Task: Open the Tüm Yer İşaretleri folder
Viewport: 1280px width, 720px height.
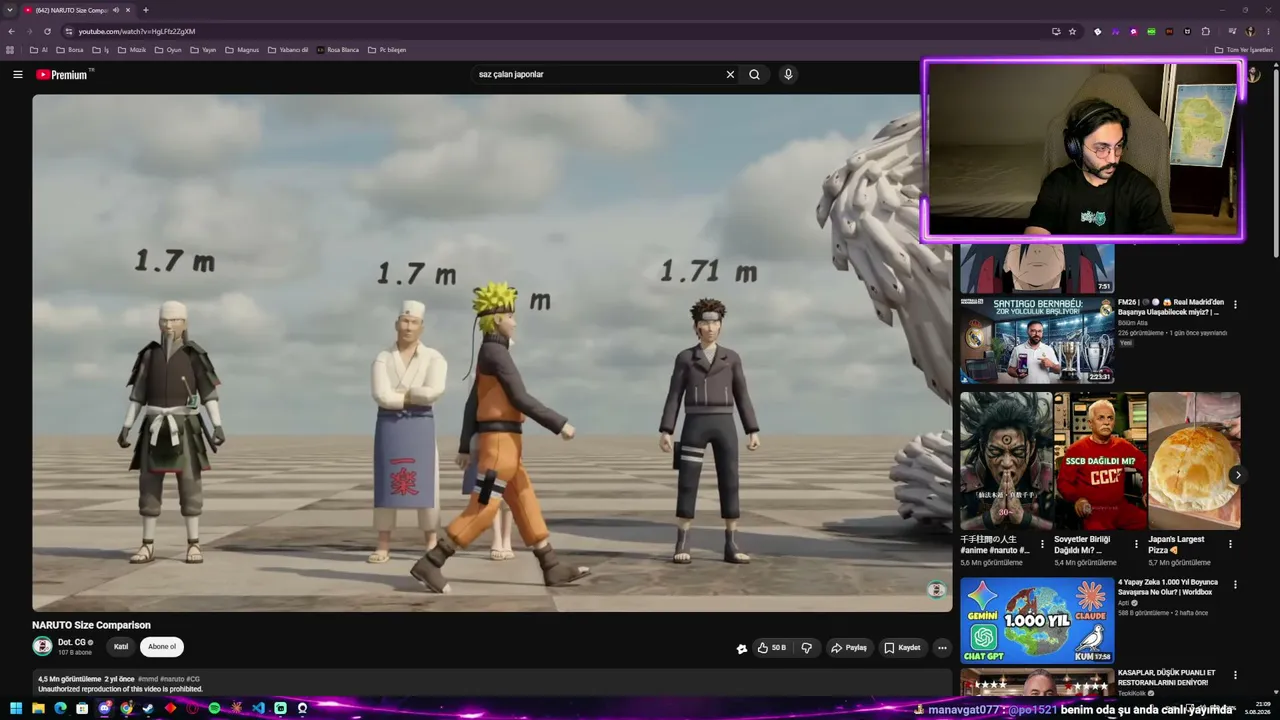Action: click(x=1244, y=50)
